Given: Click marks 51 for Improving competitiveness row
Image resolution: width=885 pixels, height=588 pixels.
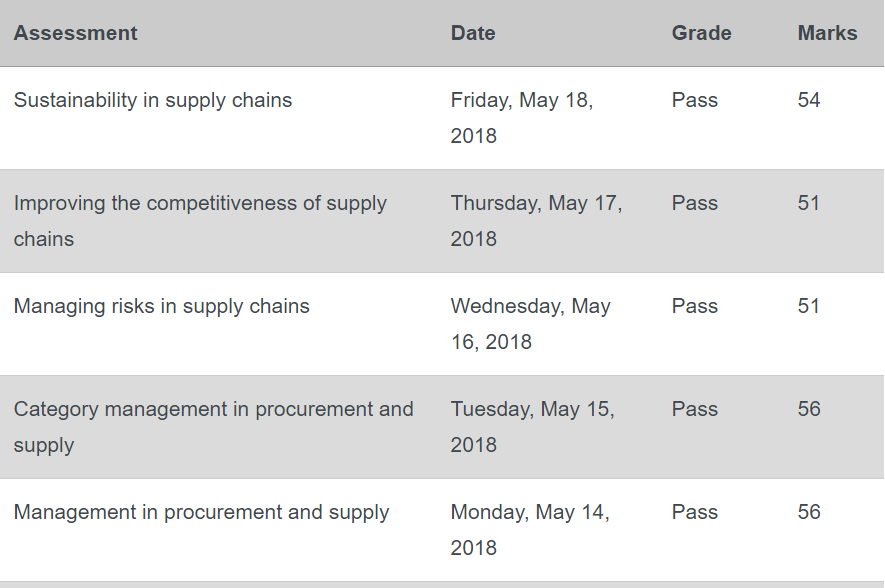Looking at the screenshot, I should [808, 203].
